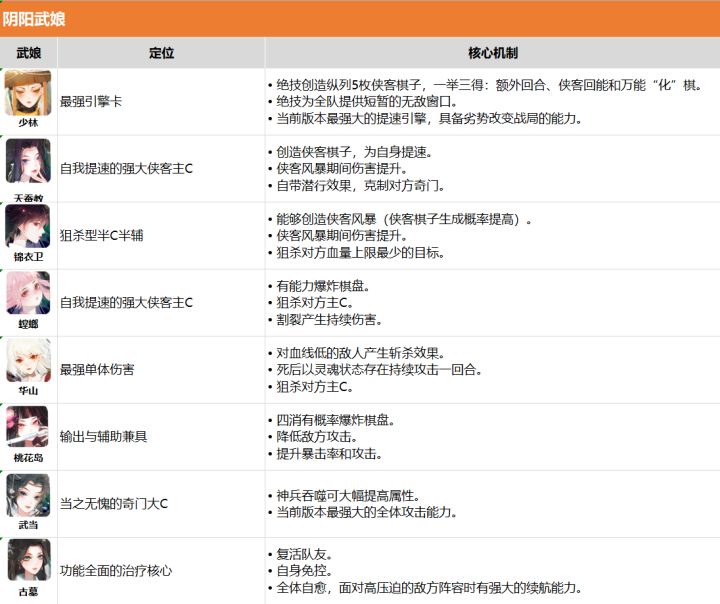Click the 蝗螂 pink-haired character portrait
This screenshot has height=604, width=720.
[28, 293]
